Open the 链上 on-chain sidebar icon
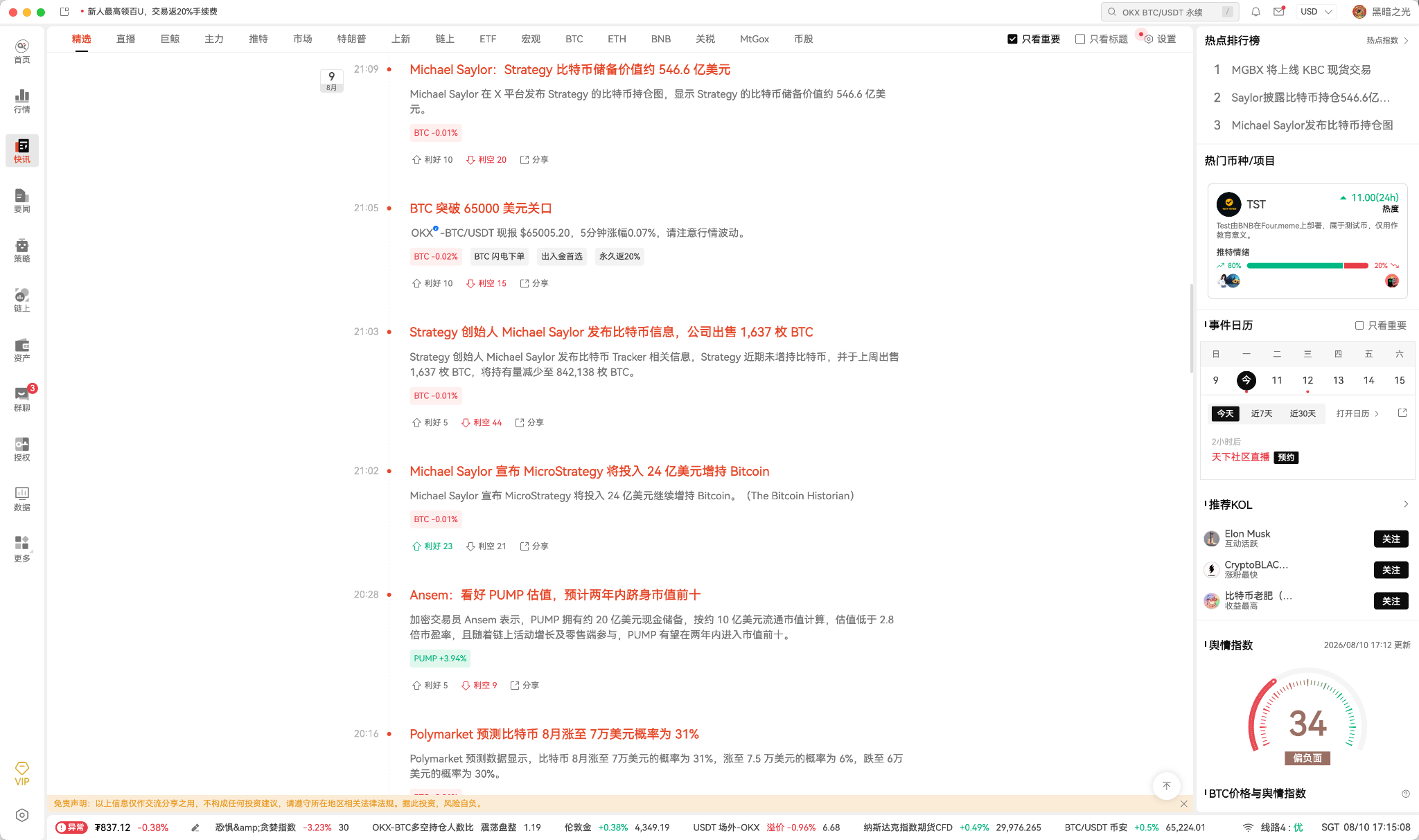1419x840 pixels. pyautogui.click(x=22, y=300)
